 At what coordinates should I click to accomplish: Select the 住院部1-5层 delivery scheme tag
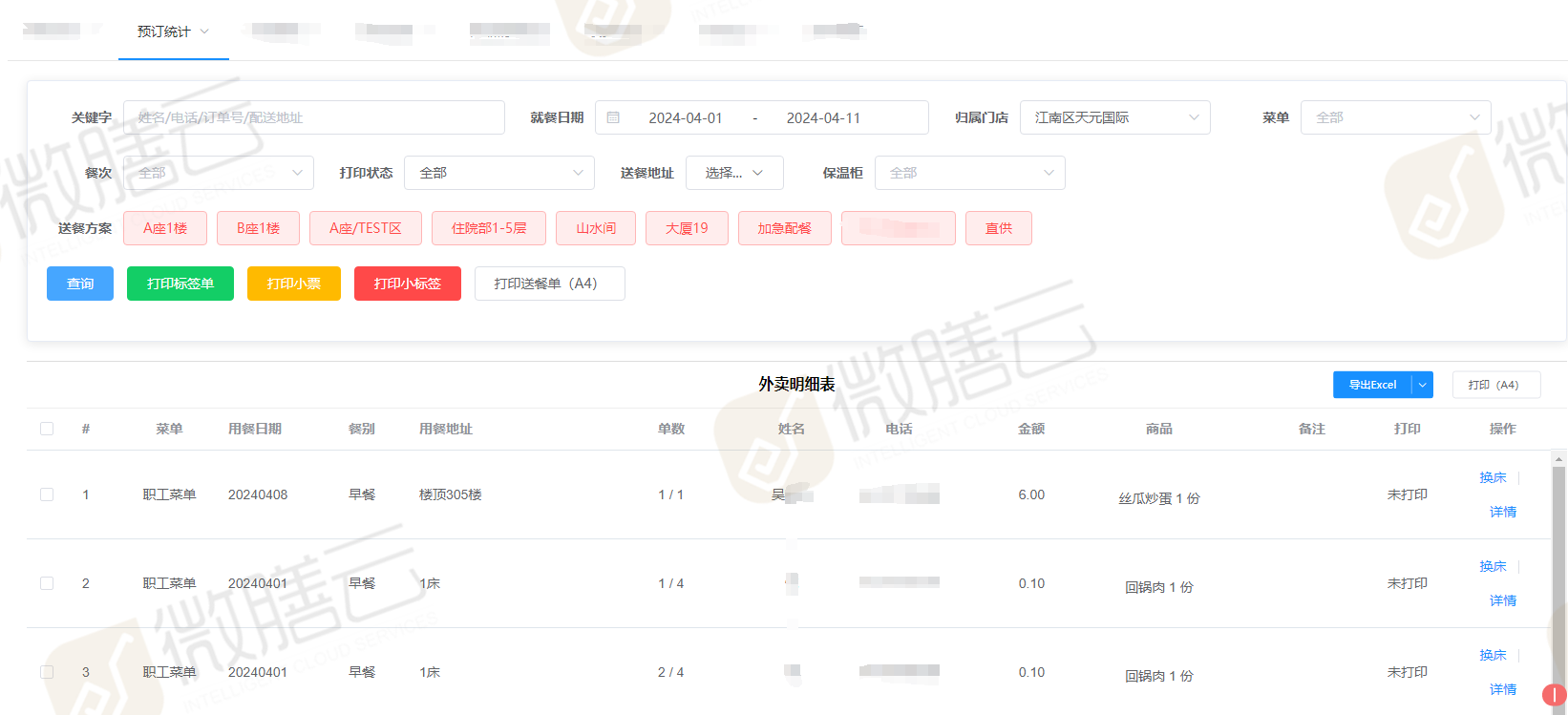489,228
